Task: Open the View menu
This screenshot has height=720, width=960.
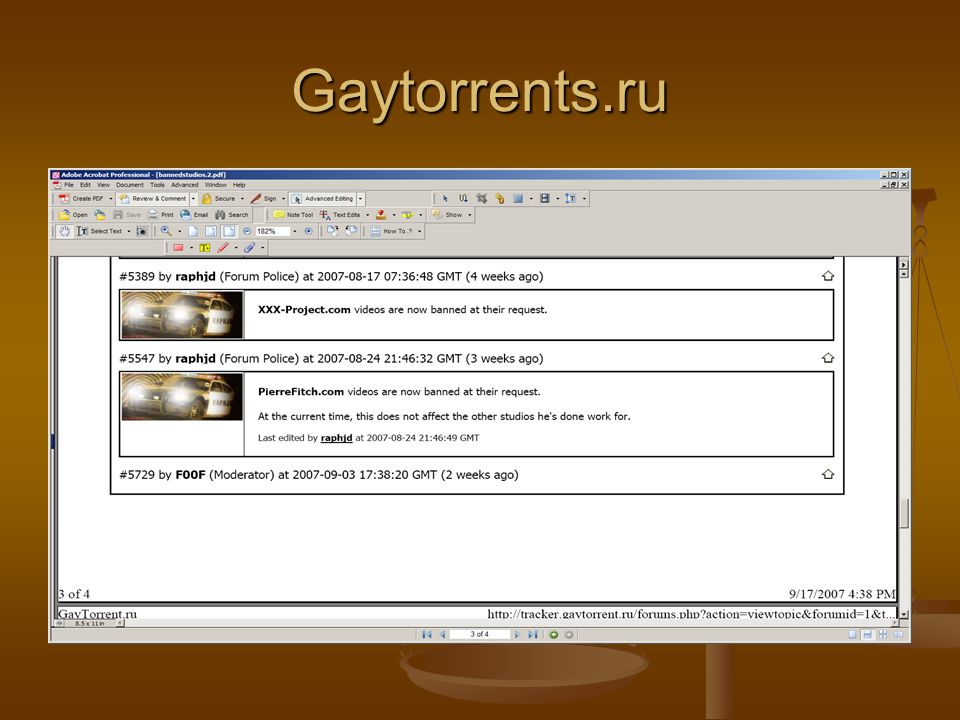Action: [x=103, y=185]
